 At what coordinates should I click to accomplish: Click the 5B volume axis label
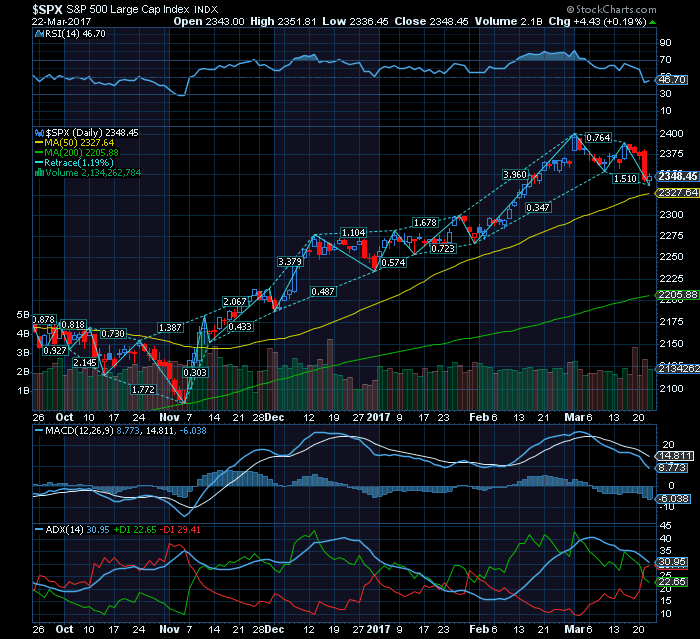click(23, 315)
